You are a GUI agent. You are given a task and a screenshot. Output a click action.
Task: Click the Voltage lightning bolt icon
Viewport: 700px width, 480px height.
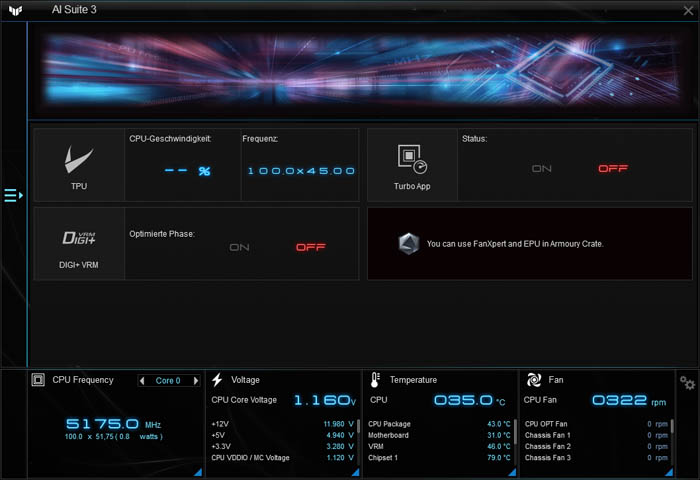tap(217, 380)
